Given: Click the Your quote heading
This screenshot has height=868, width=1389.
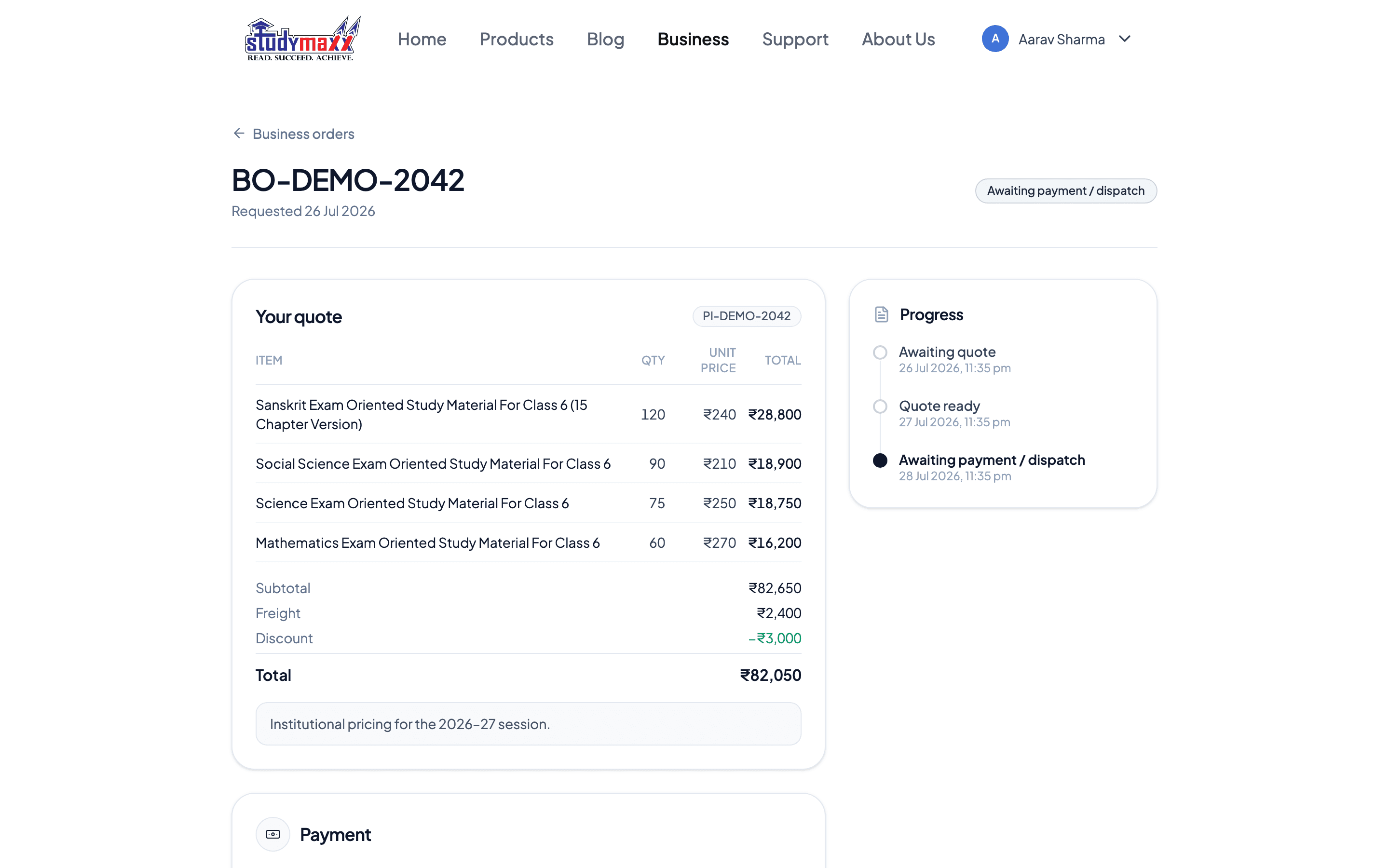Looking at the screenshot, I should pos(299,317).
